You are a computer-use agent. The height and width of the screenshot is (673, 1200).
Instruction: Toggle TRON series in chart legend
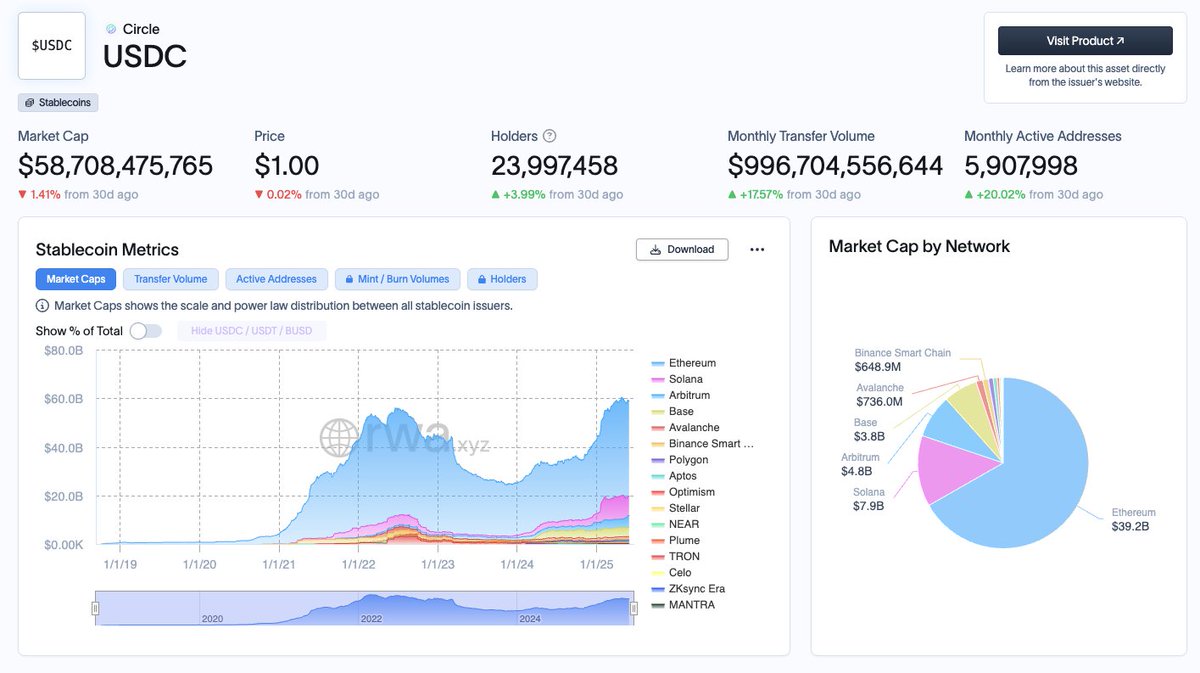pyautogui.click(x=676, y=556)
